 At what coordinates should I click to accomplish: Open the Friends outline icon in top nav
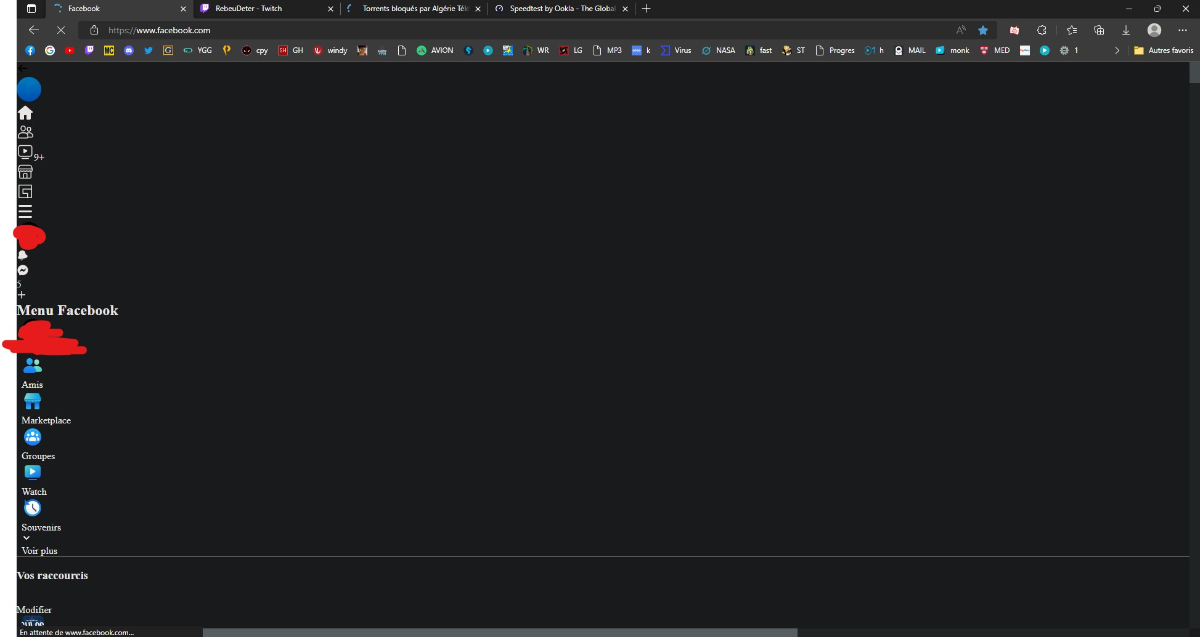pos(25,132)
